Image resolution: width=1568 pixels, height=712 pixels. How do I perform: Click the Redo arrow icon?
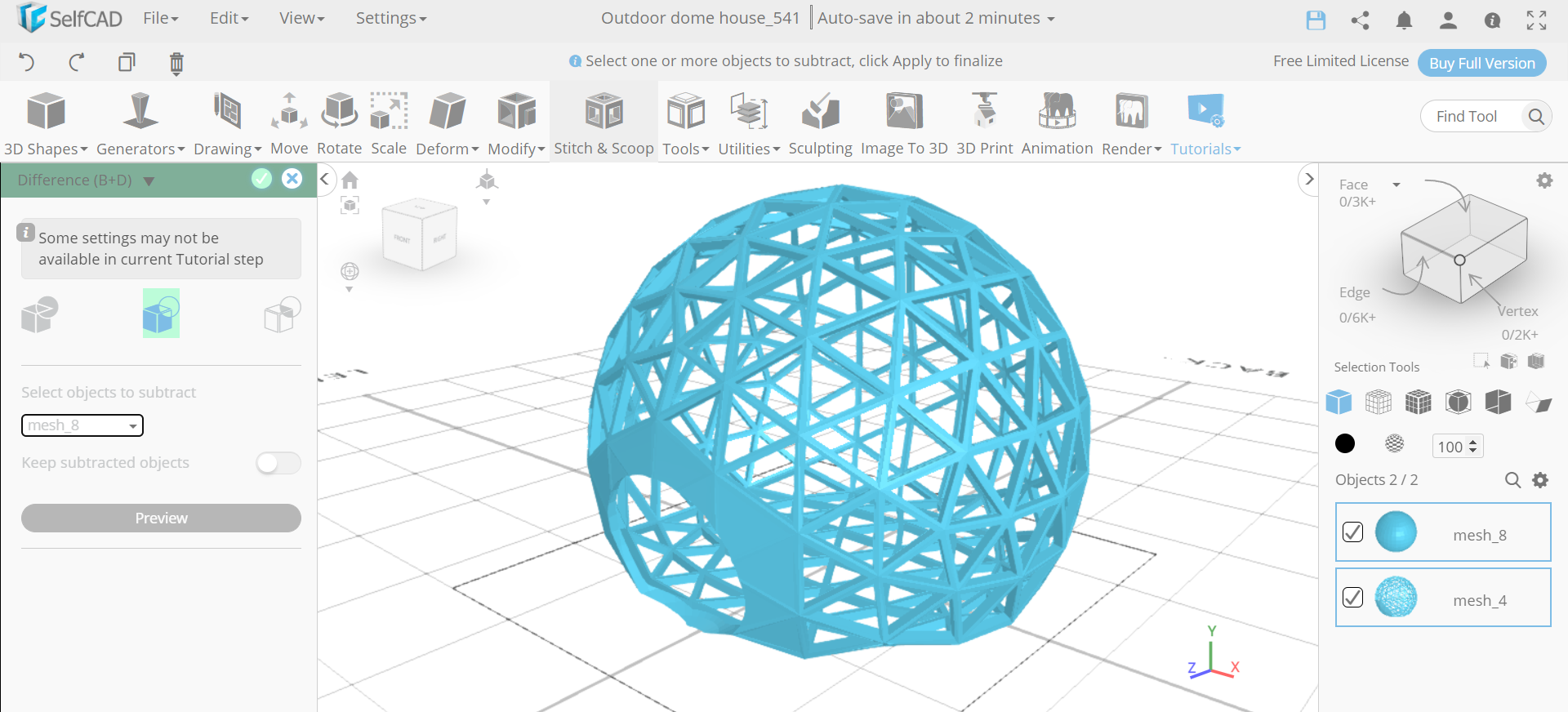[77, 62]
